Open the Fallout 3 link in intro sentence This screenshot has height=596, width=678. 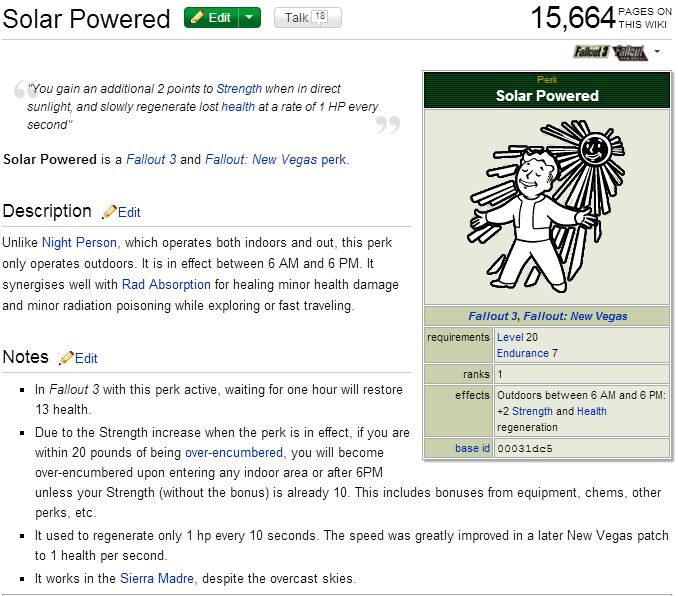(x=151, y=159)
